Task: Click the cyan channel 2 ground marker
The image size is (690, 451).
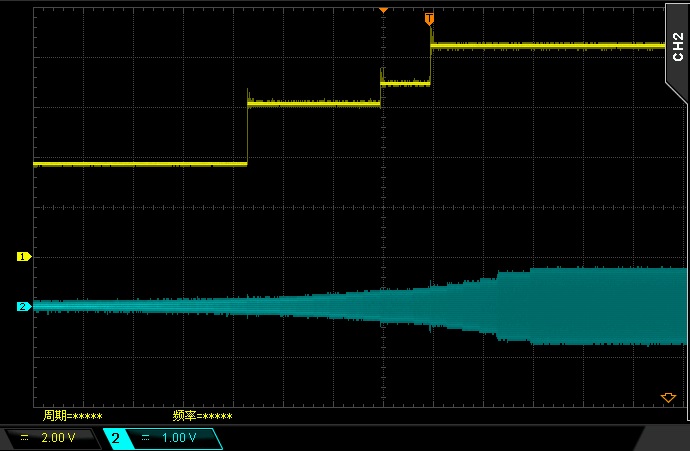Action: point(24,307)
